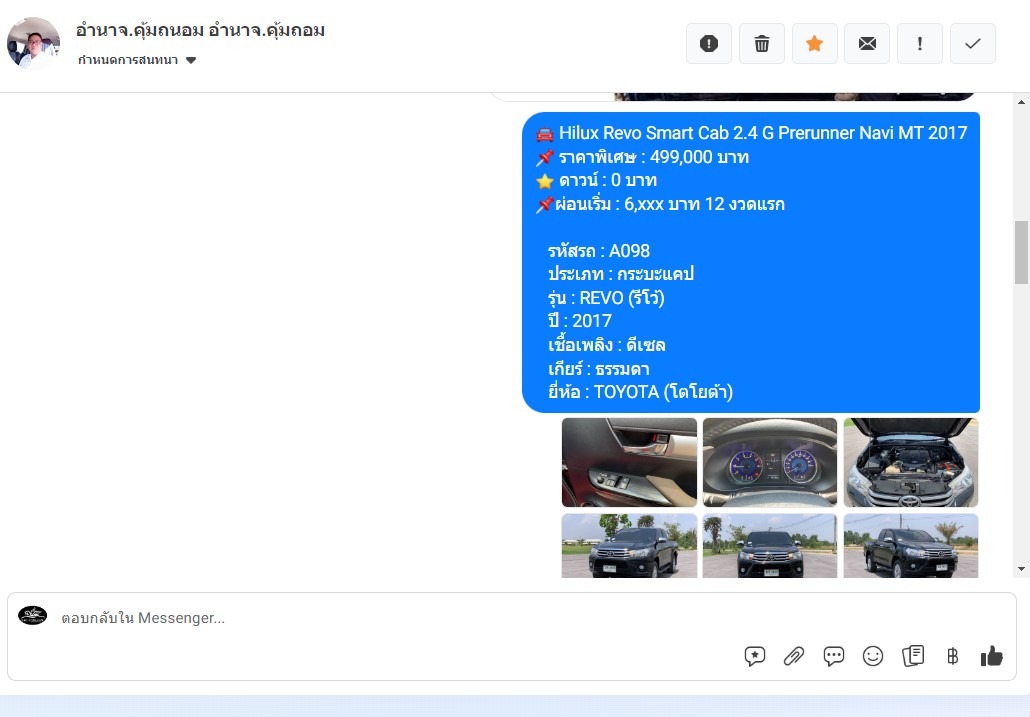Viewport: 1030px width, 717px height.
Task: Mark as unread with envelope icon
Action: coord(867,44)
